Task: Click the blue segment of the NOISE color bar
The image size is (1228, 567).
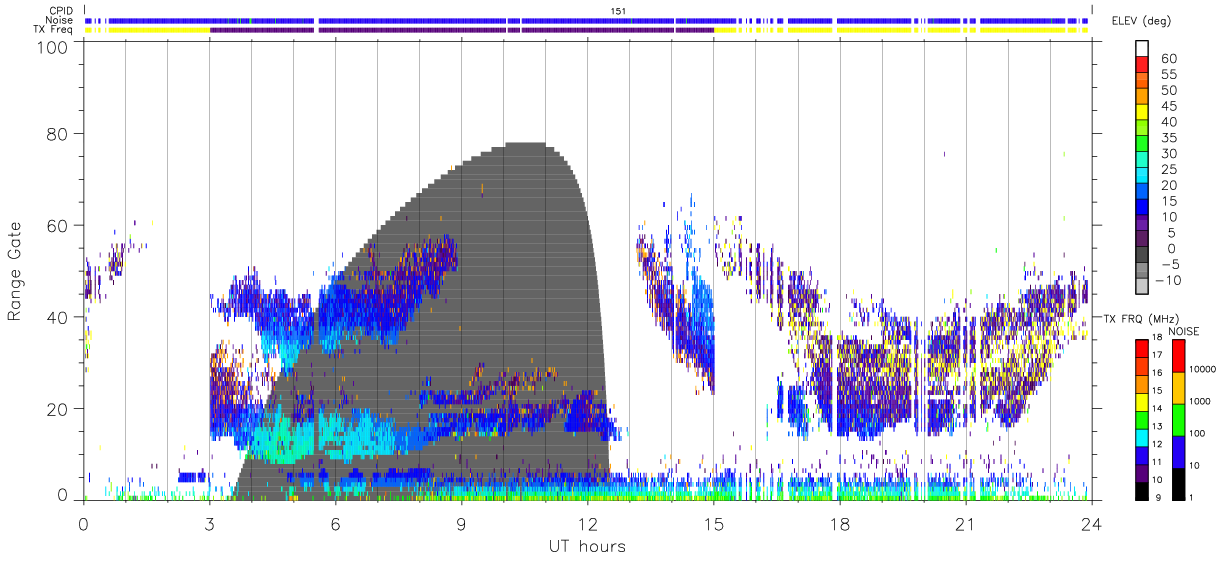Action: click(x=1178, y=451)
